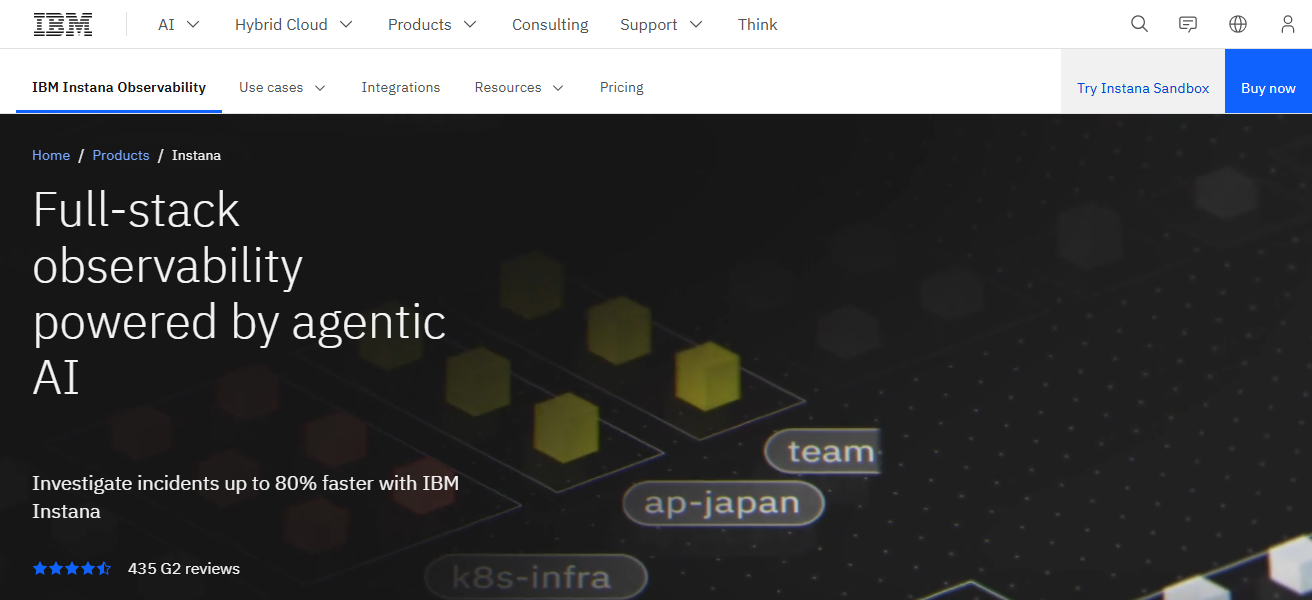Switch to the Pricing tab

pyautogui.click(x=621, y=88)
